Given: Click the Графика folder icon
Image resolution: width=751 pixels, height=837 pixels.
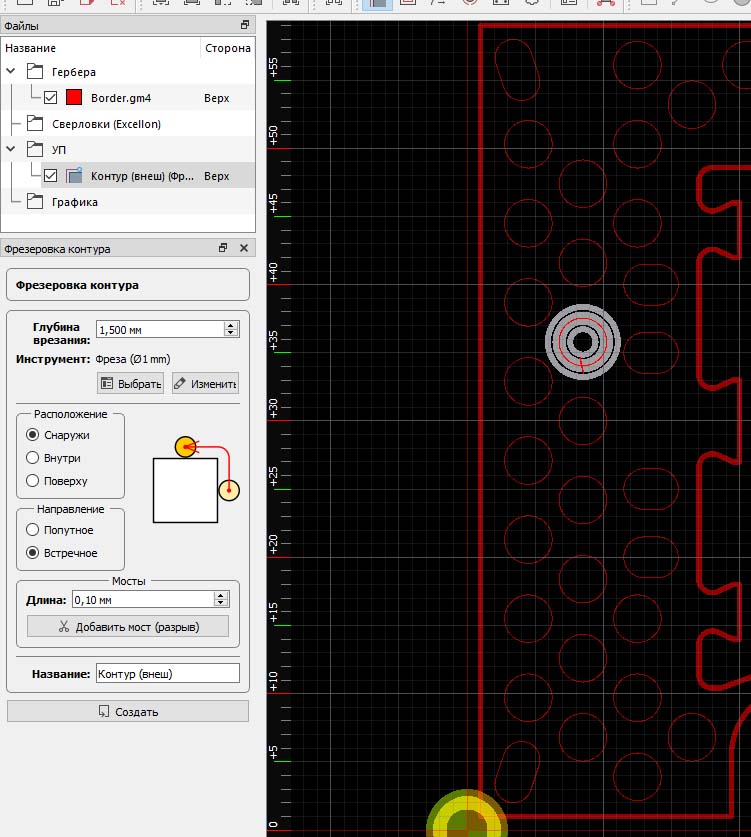Looking at the screenshot, I should [35, 202].
